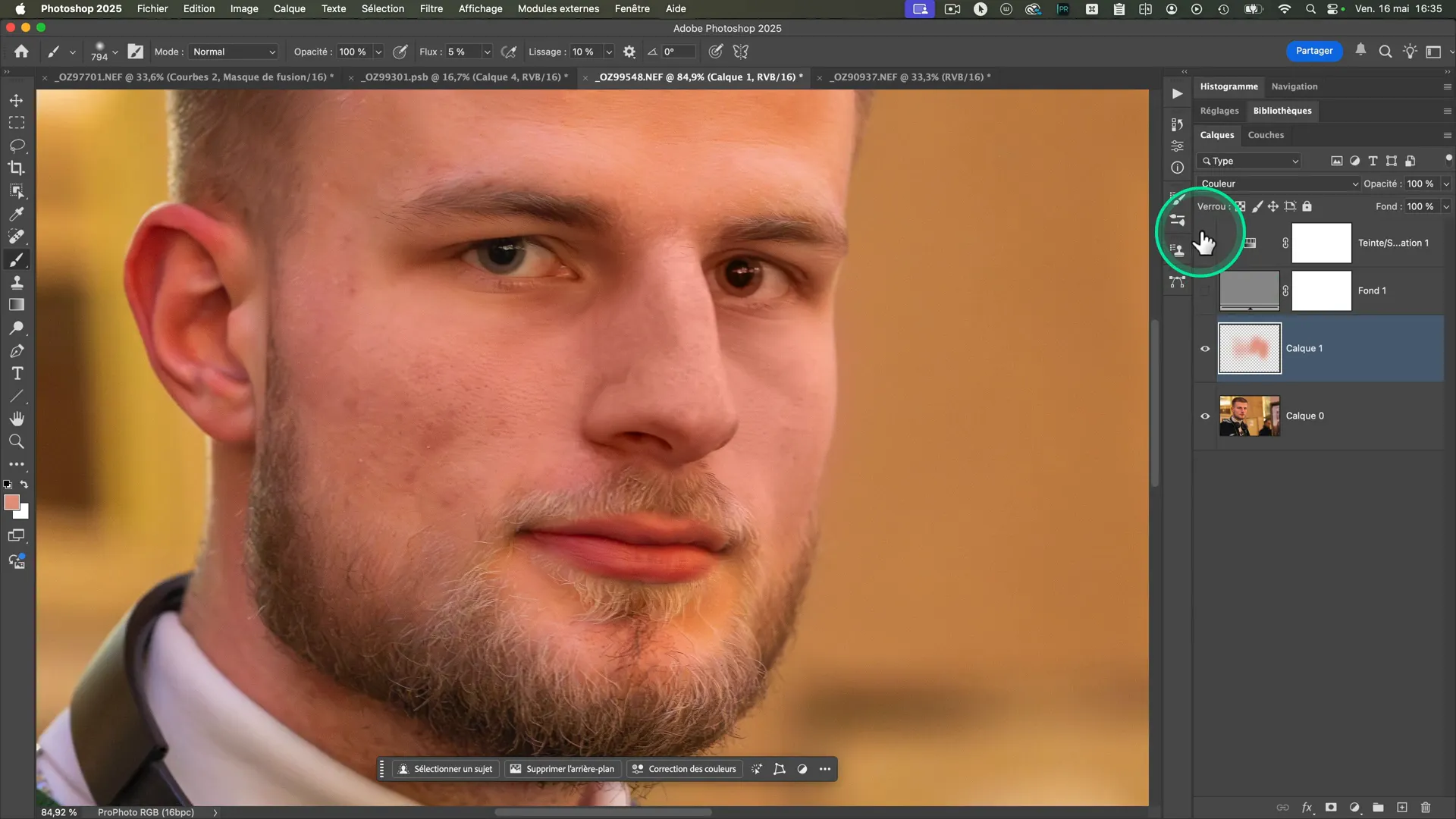Screen dimensions: 1456x819
Task: Toggle lock all padlock icon
Action: point(1307,206)
